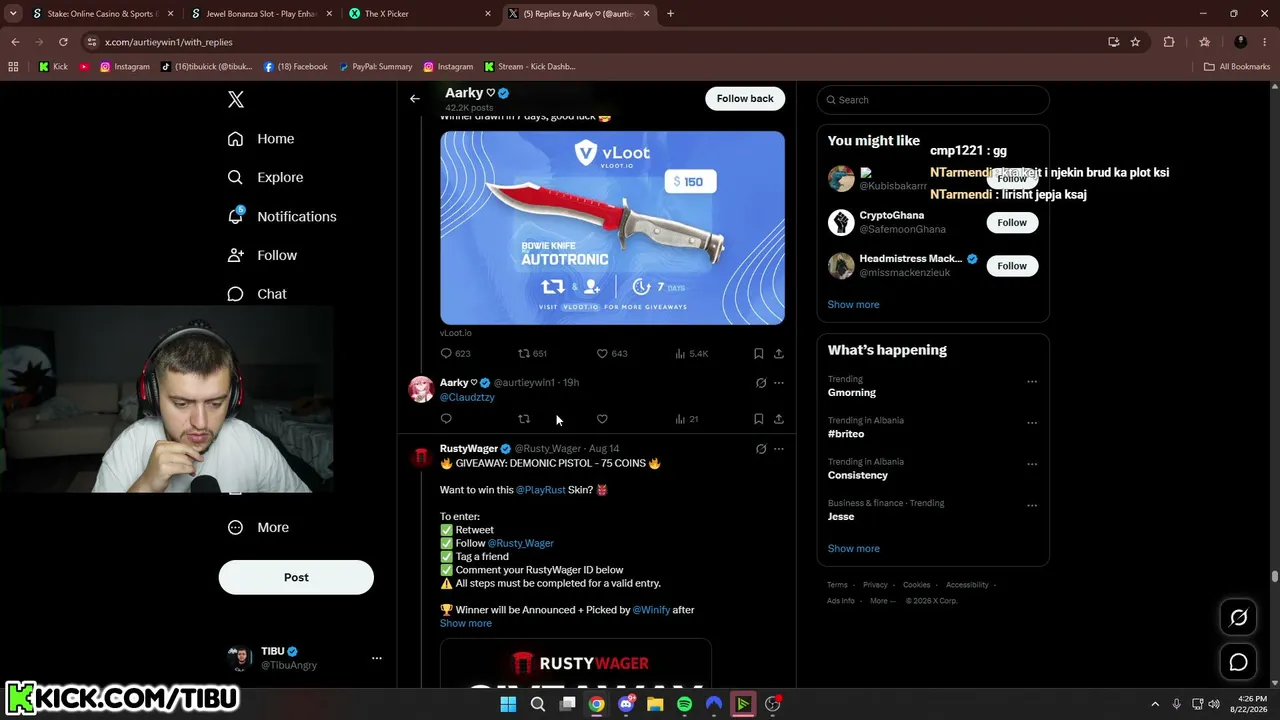Open the browser Extensions puzzle icon
This screenshot has height=720, width=1280.
pyautogui.click(x=1169, y=42)
